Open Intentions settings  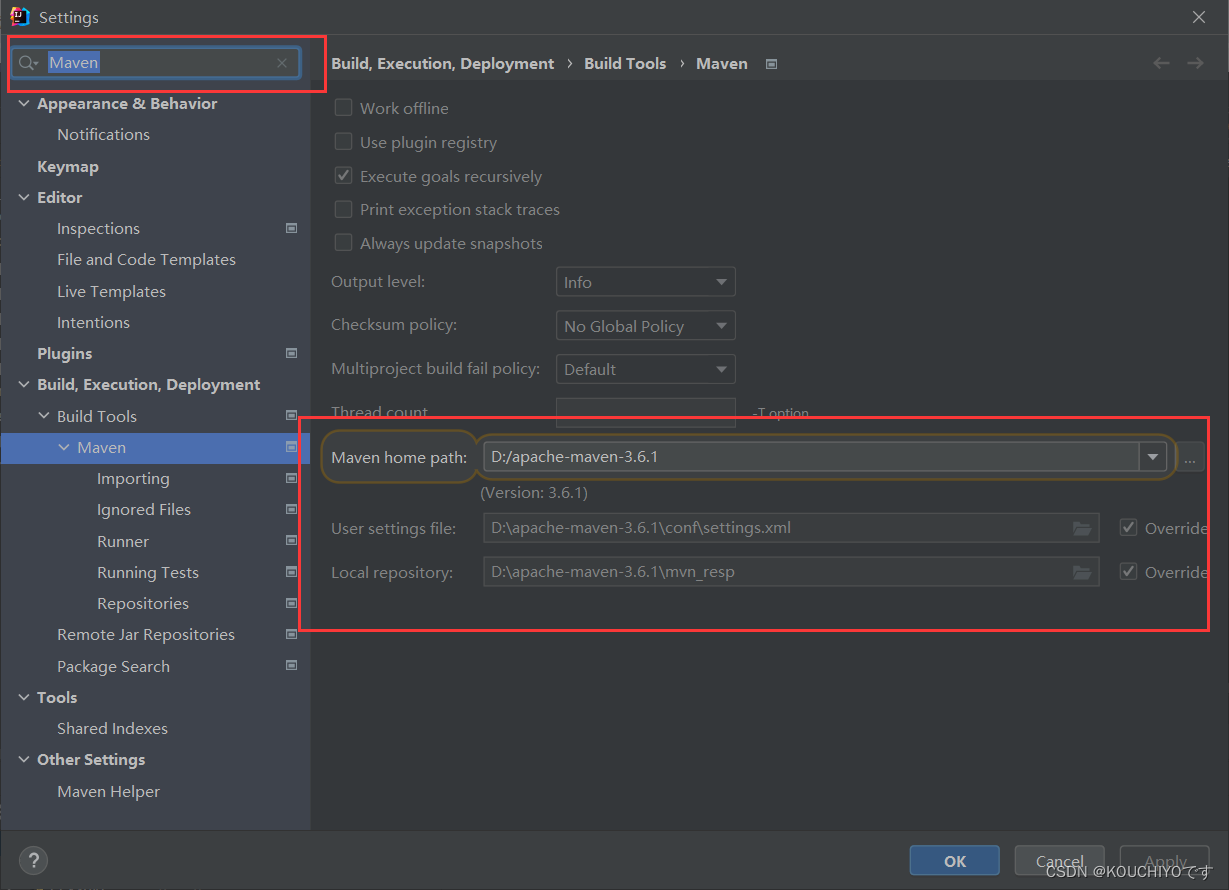point(93,322)
